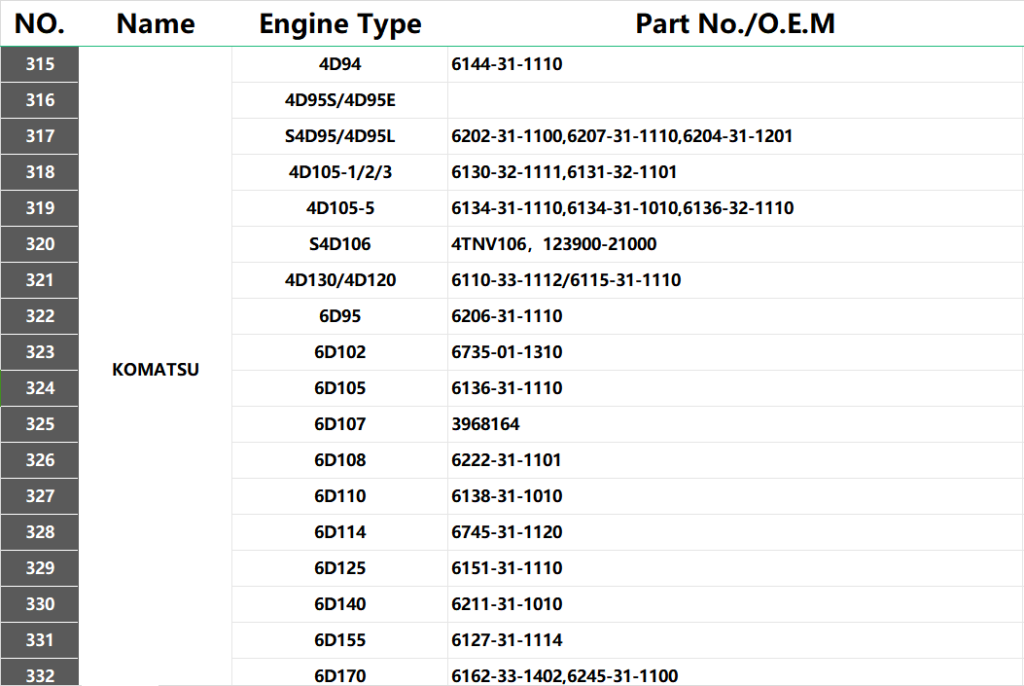Select row number 321
Viewport: 1024px width, 686px height.
pos(40,280)
